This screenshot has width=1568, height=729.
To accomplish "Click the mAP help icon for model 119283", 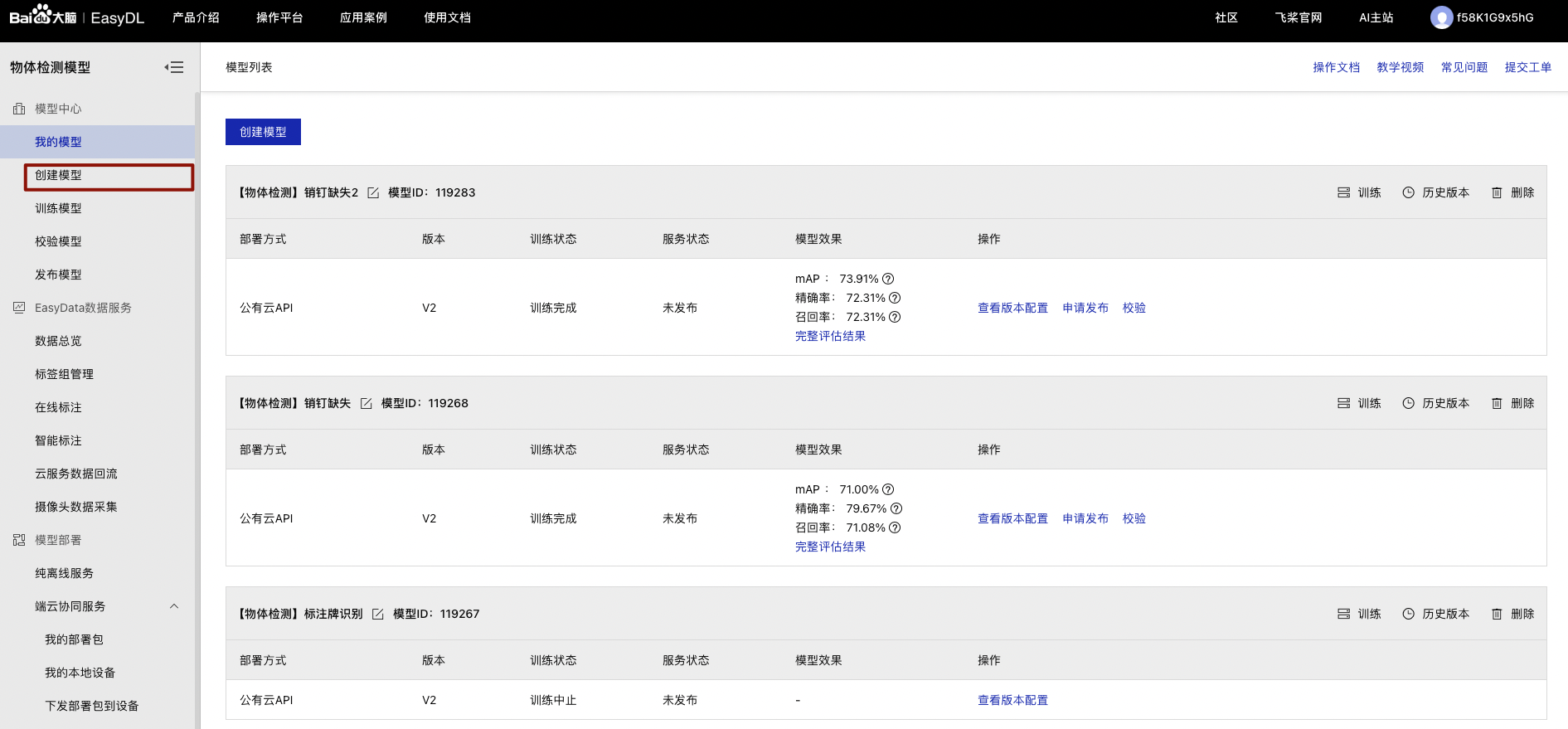I will pos(888,279).
